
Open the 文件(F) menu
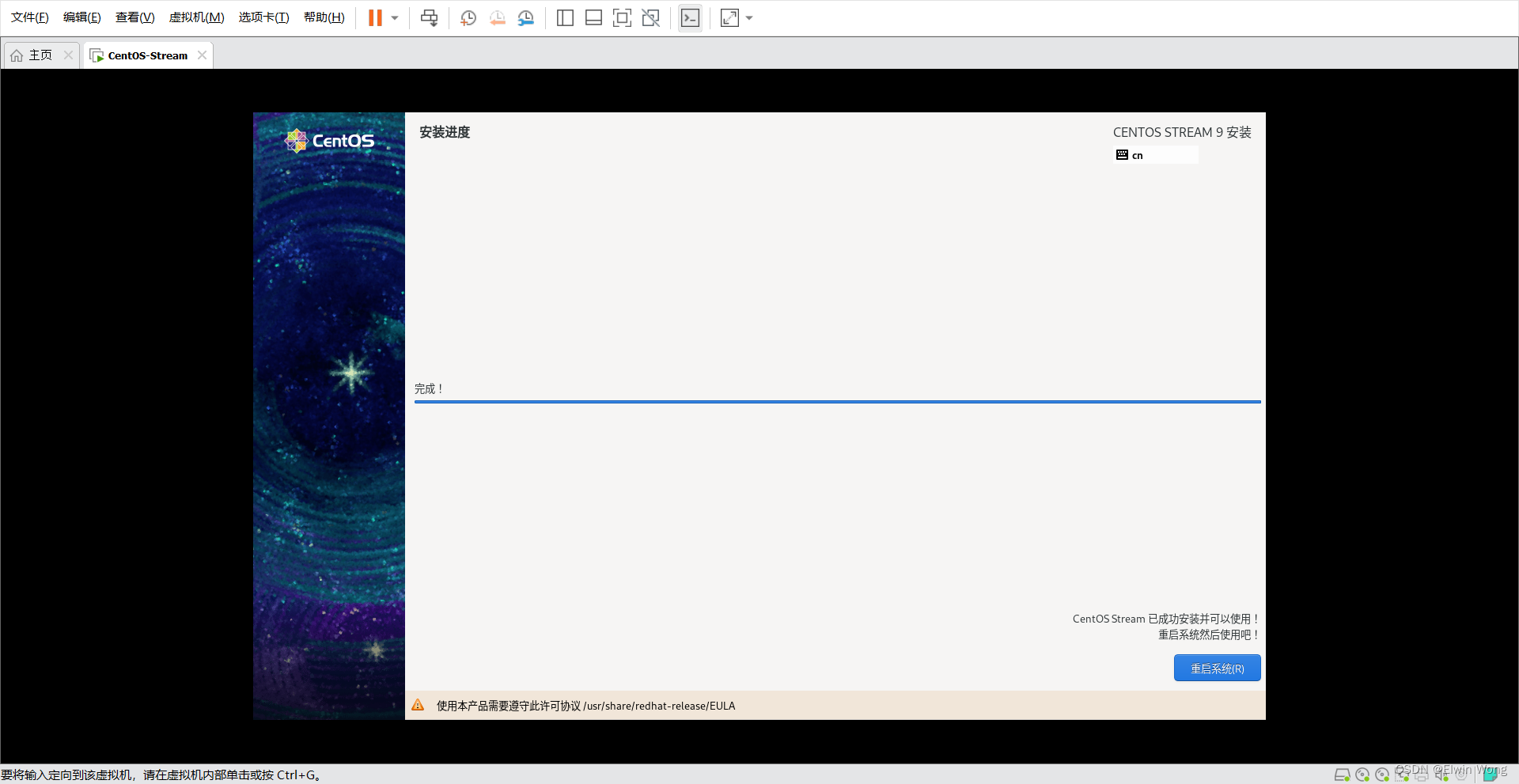tap(29, 17)
